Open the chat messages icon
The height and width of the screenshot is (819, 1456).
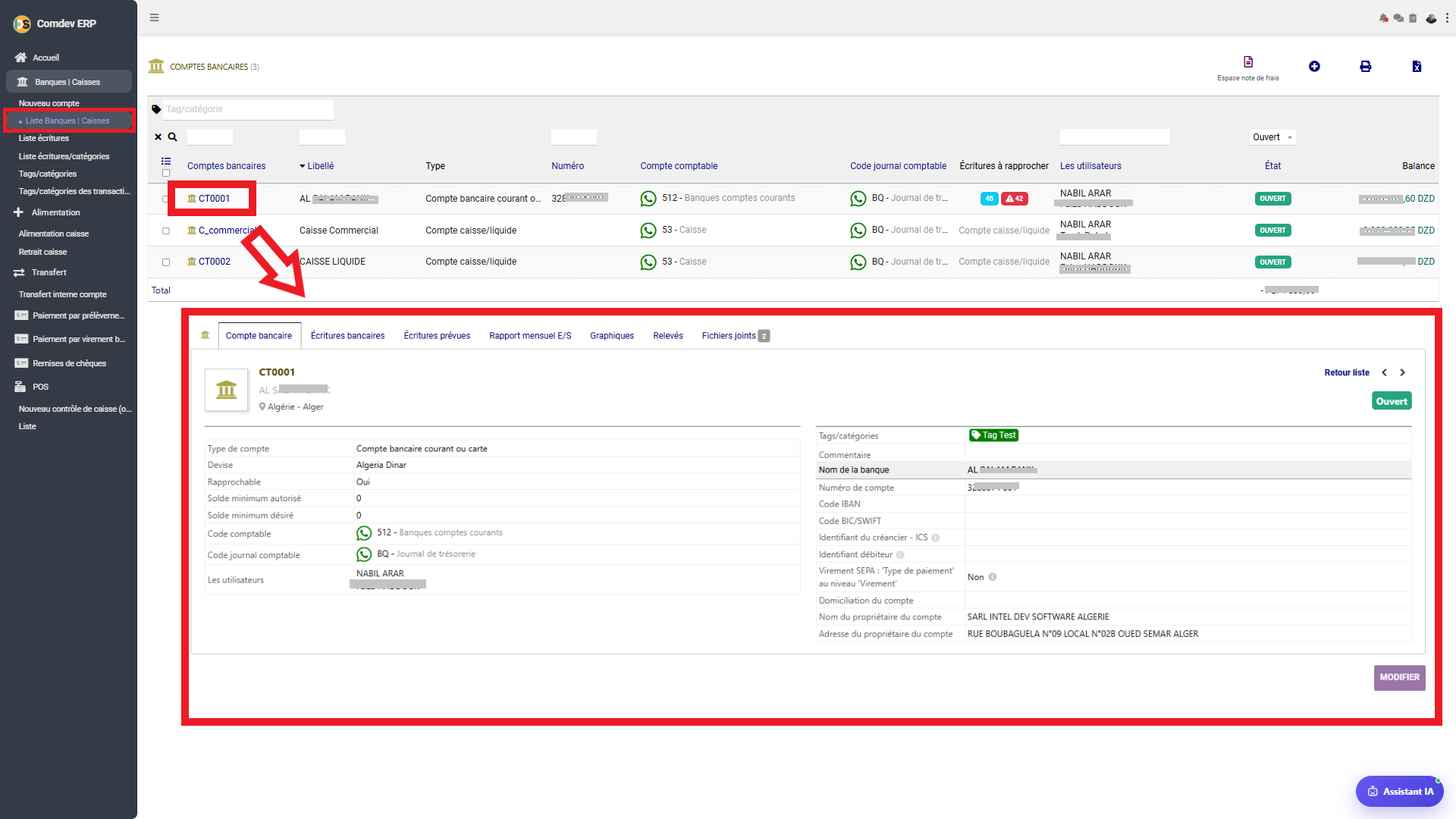click(1398, 18)
